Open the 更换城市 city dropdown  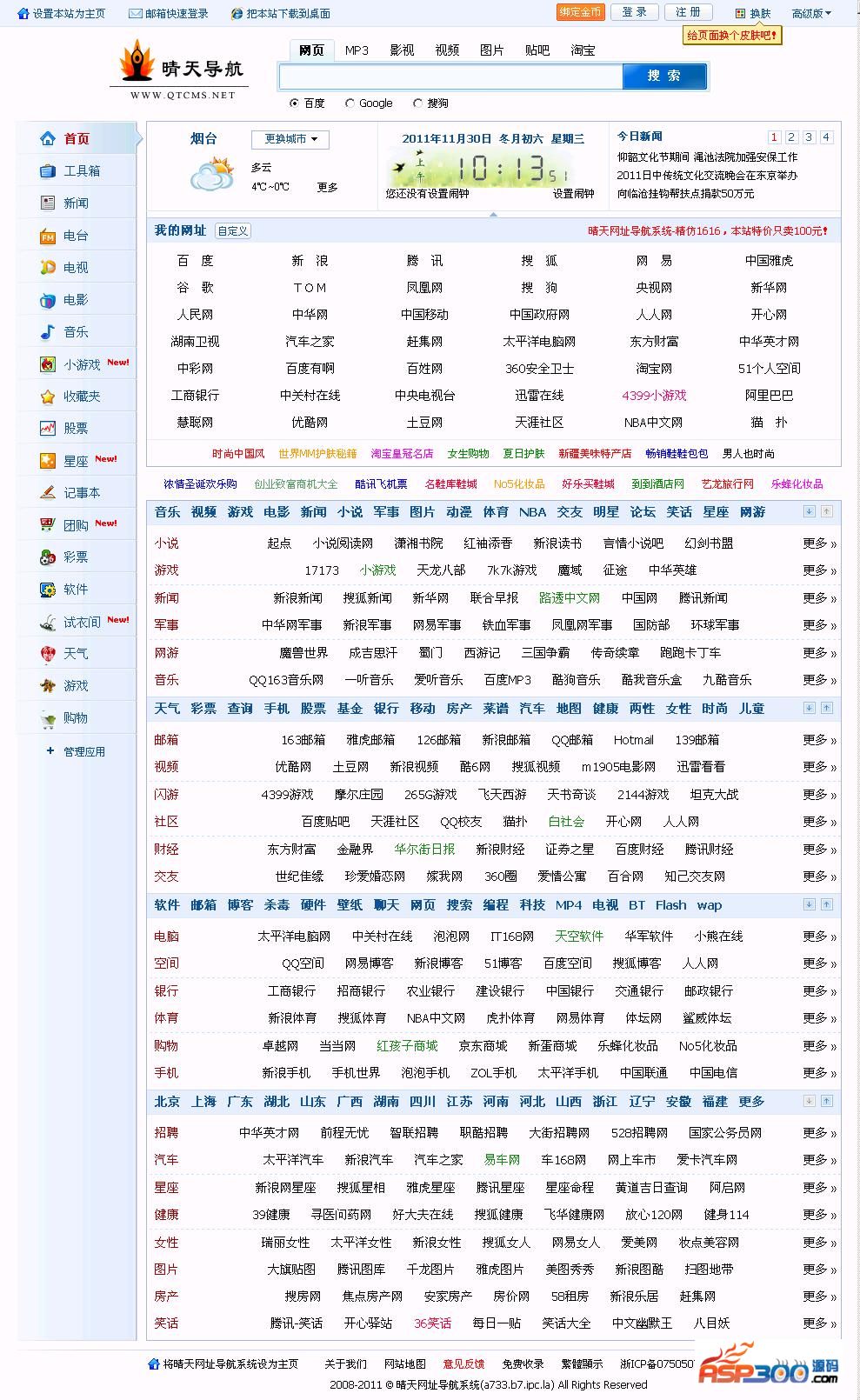click(x=290, y=139)
